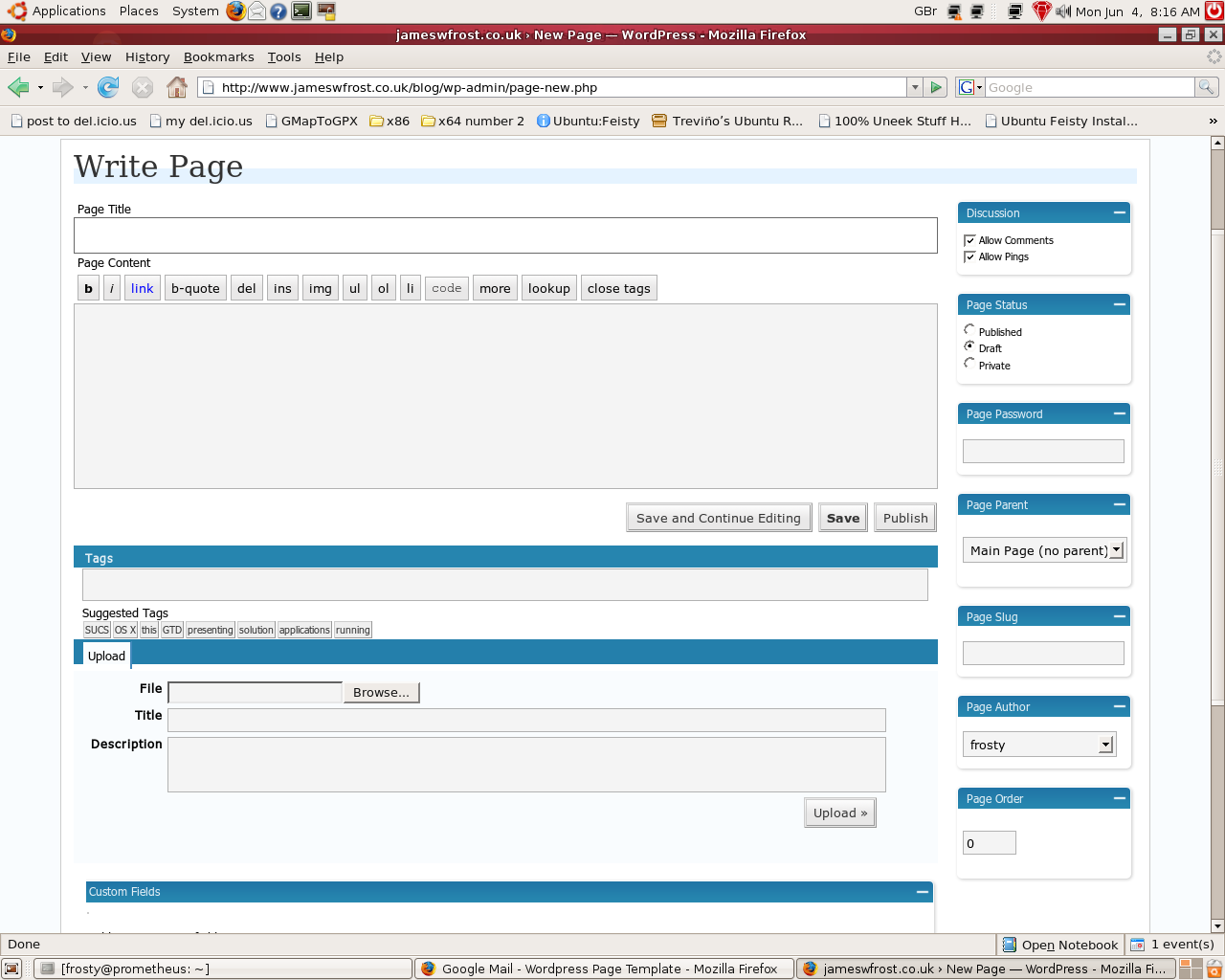
Task: Collapse the Discussion panel
Action: 1119,212
